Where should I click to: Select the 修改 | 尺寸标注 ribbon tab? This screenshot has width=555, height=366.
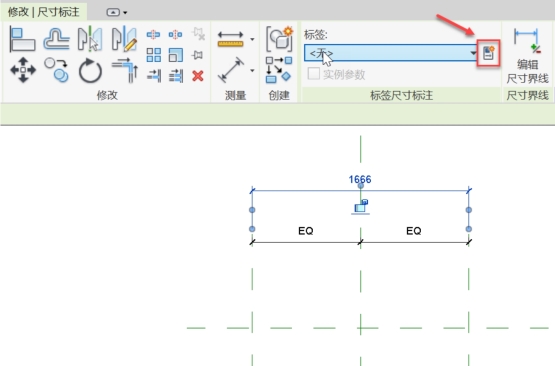pyautogui.click(x=44, y=12)
